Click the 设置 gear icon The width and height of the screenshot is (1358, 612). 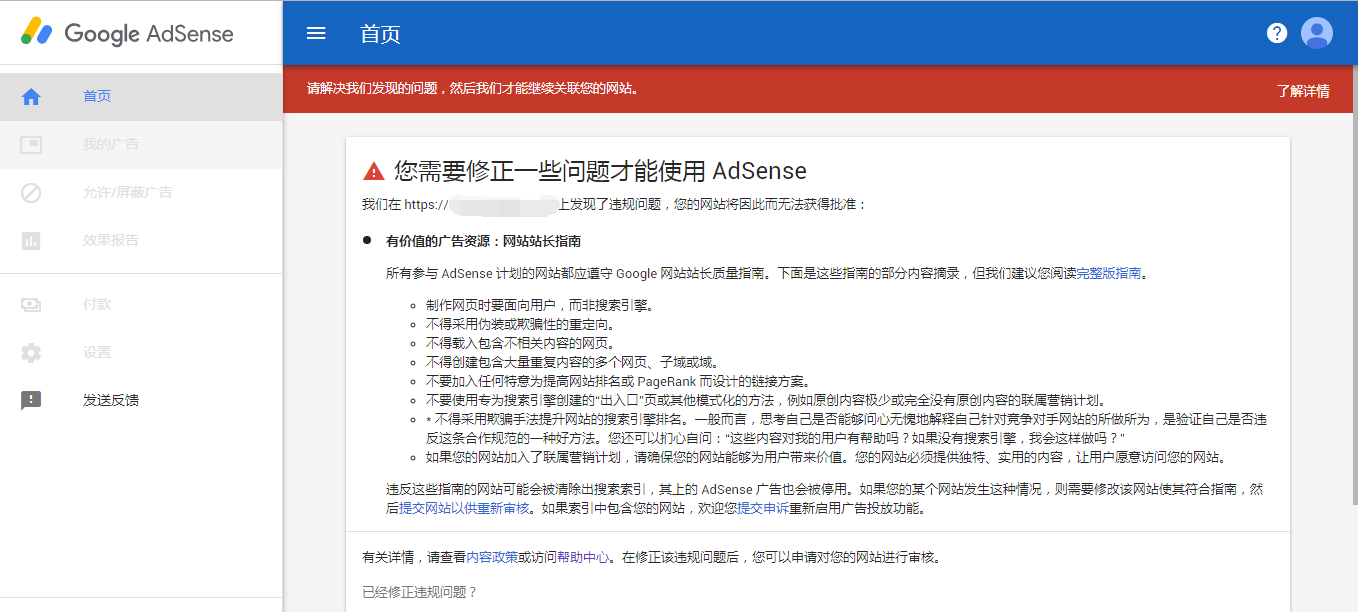coord(31,352)
